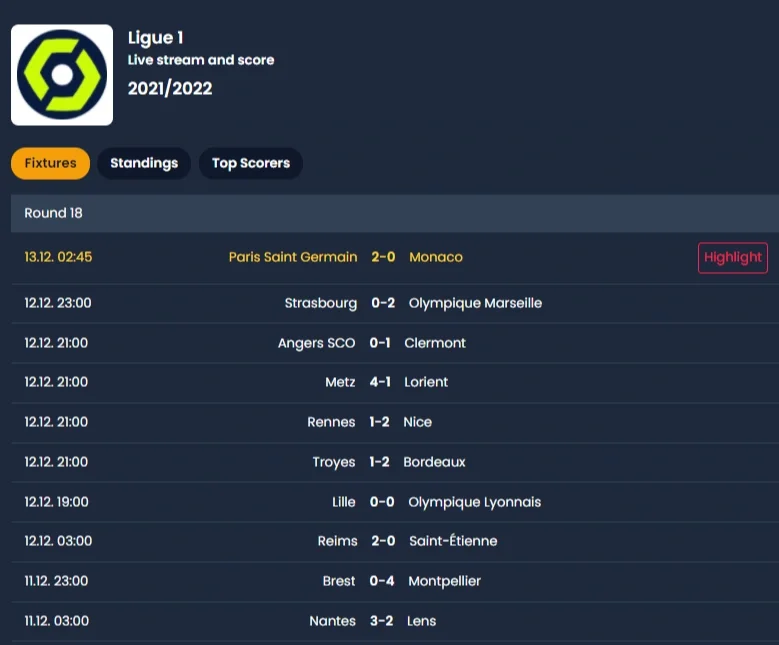779x645 pixels.
Task: Open the Angers SCO vs Clermont match
Action: 395,343
